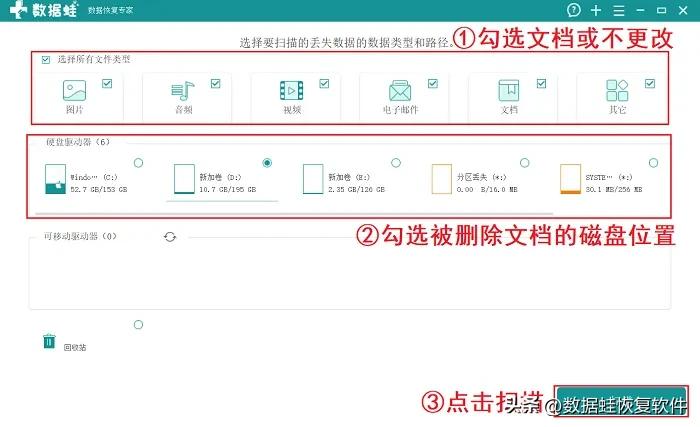
Task: Click the horizontal scrollbar under hard drives
Action: click(294, 214)
